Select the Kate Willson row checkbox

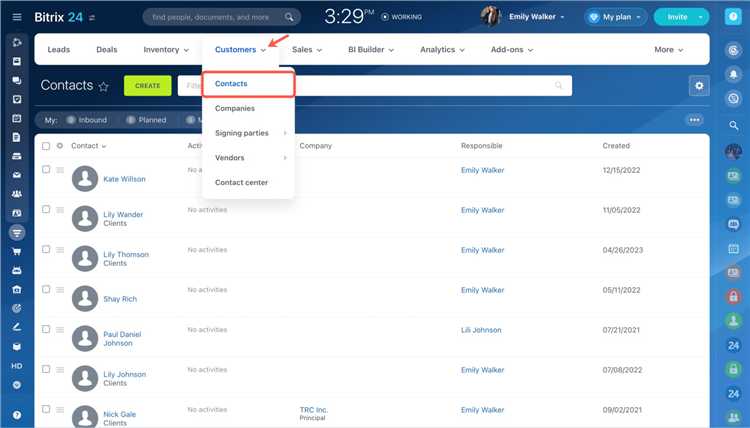click(x=46, y=169)
